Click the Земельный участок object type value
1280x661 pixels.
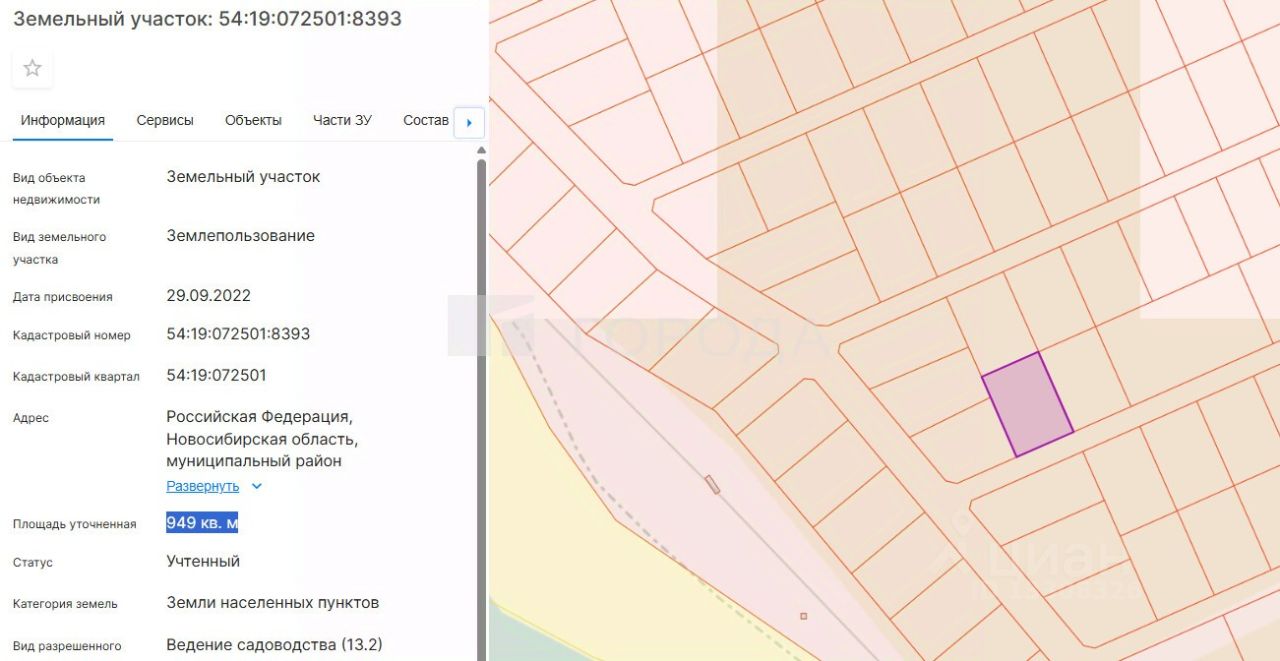coord(243,177)
